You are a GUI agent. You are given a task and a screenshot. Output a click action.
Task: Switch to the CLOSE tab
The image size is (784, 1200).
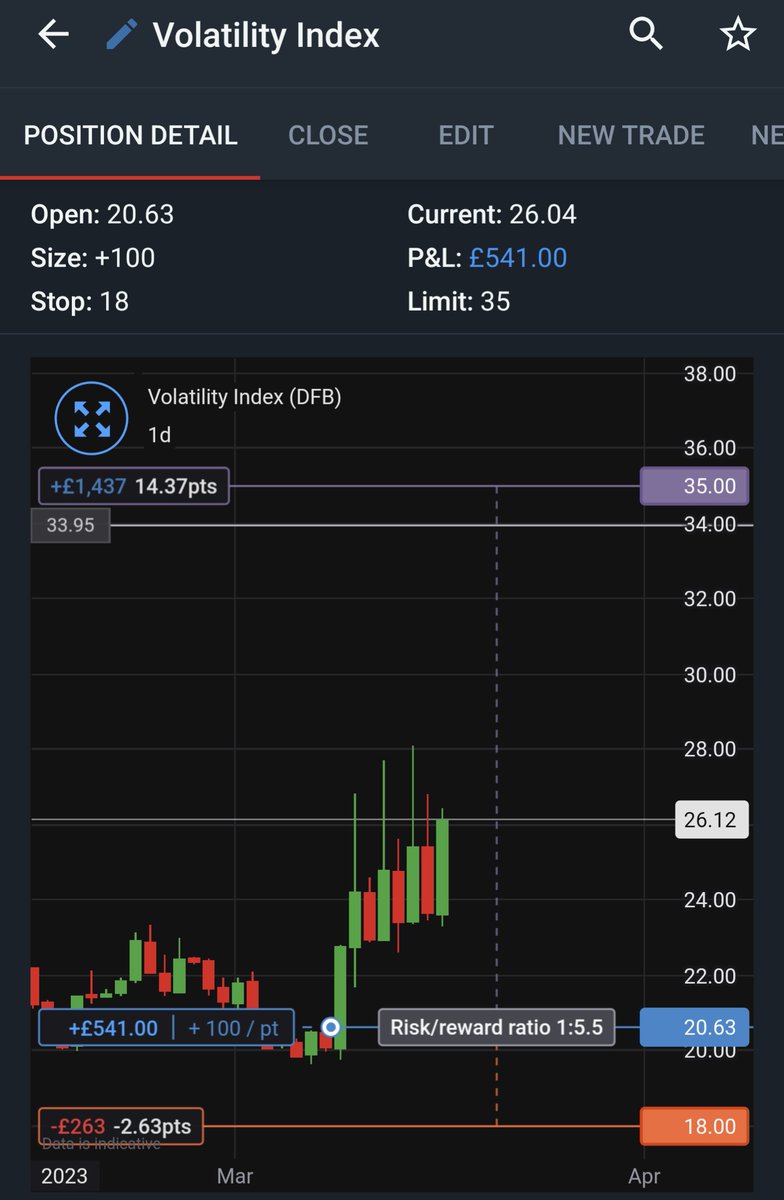328,135
